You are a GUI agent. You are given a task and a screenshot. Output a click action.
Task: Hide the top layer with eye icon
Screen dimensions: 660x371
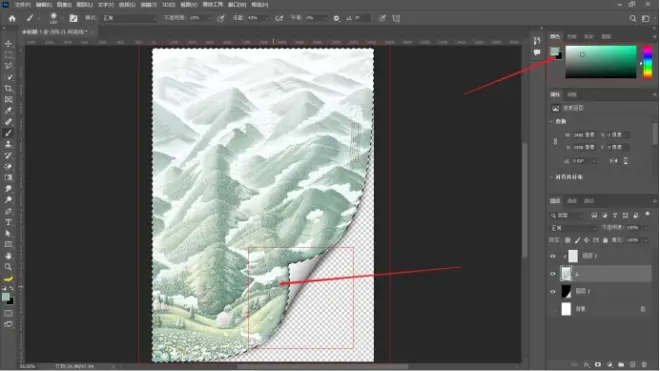(553, 256)
